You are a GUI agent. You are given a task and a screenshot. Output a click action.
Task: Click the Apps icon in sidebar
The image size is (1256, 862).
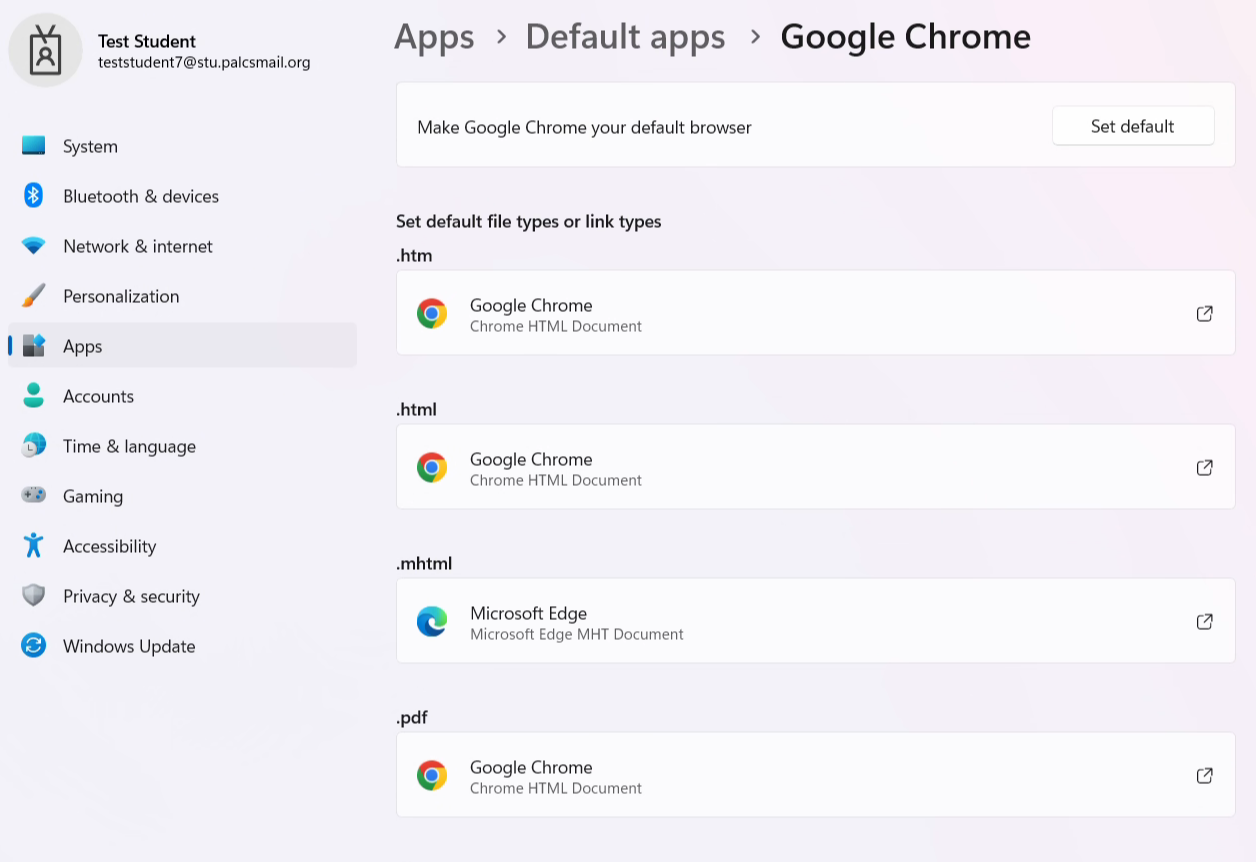click(x=34, y=346)
